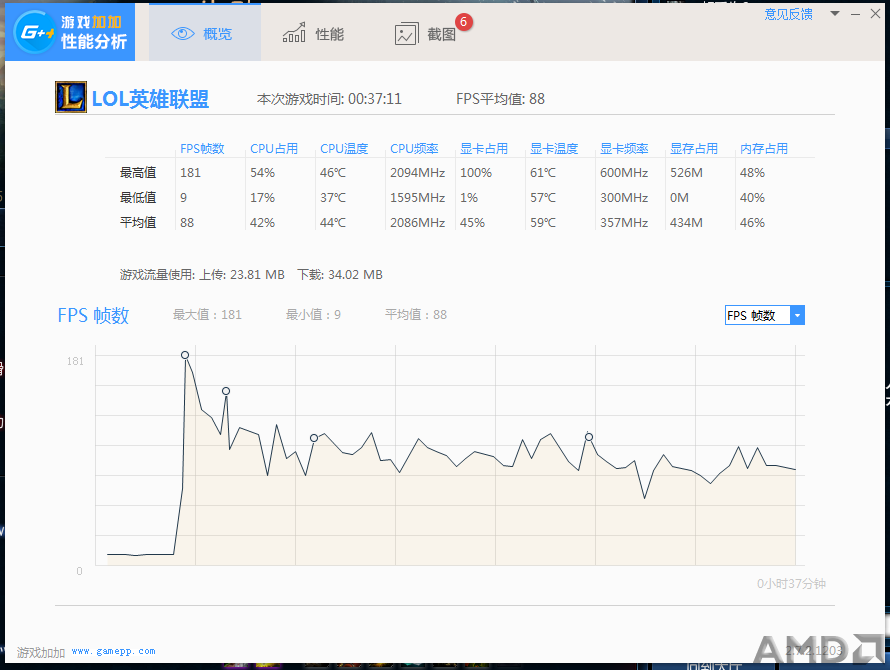Click the FPS 帧数 chart heading
The height and width of the screenshot is (670, 890).
94,315
